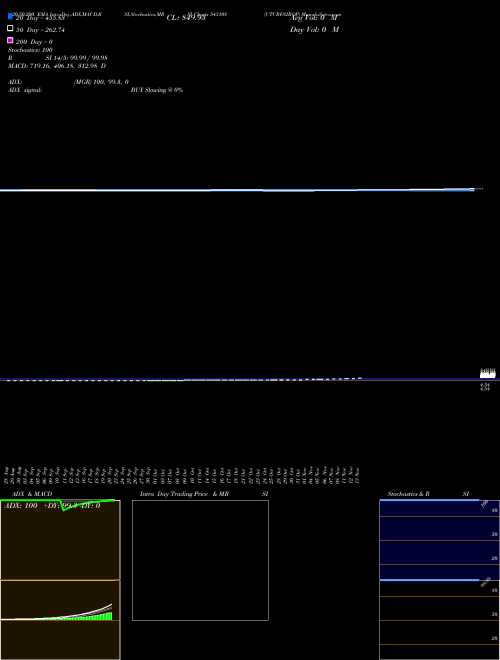Click the 'BUY Slowing @ 0%' signal text

tap(157, 90)
